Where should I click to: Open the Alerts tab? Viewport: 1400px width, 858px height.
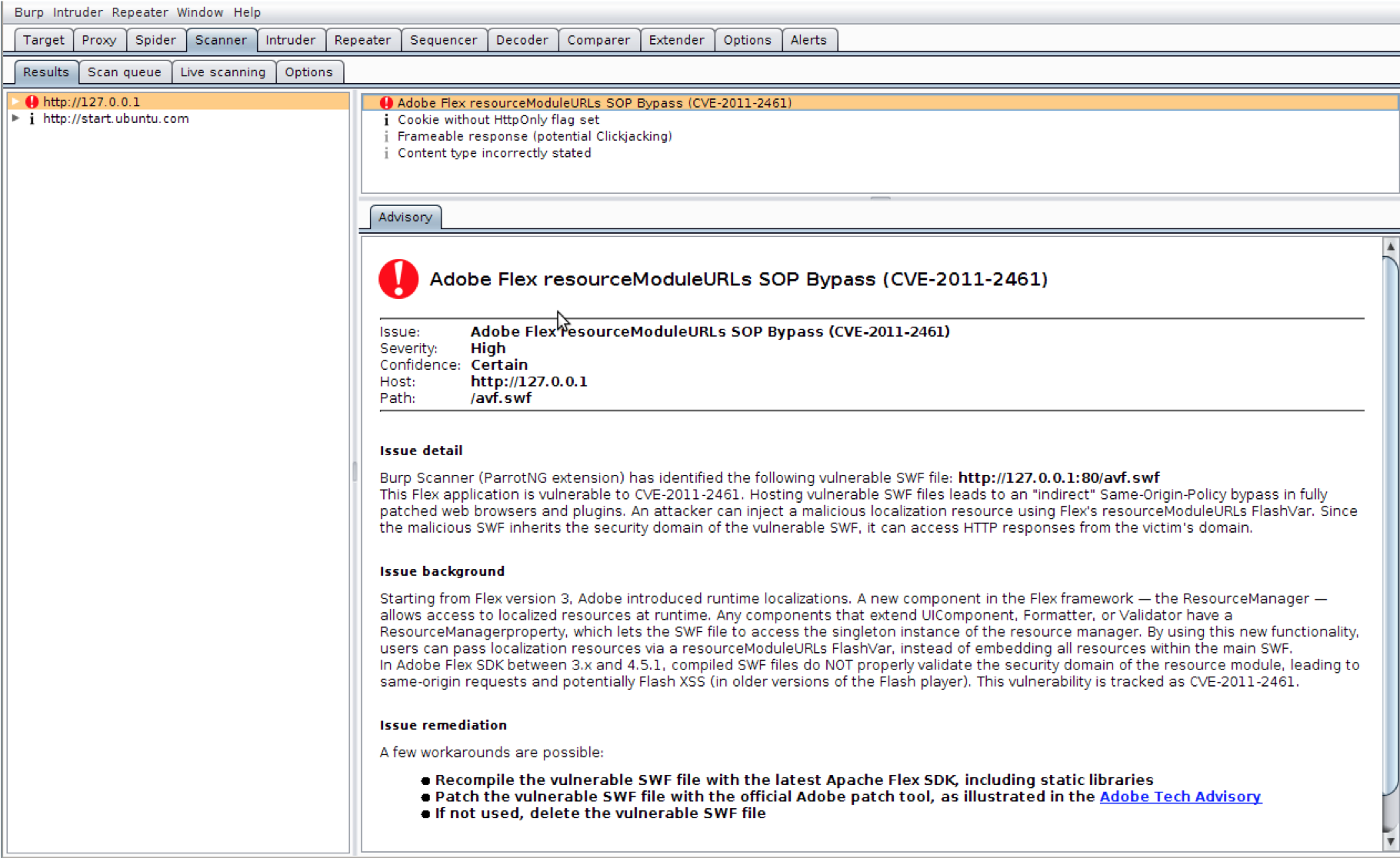[x=808, y=40]
